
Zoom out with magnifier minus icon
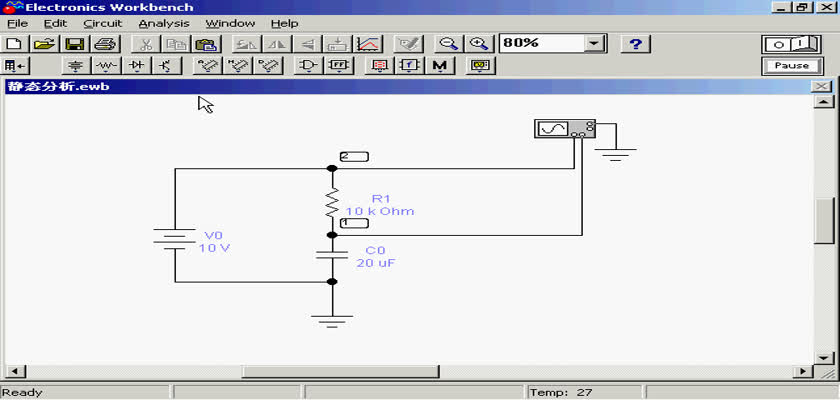pos(449,44)
